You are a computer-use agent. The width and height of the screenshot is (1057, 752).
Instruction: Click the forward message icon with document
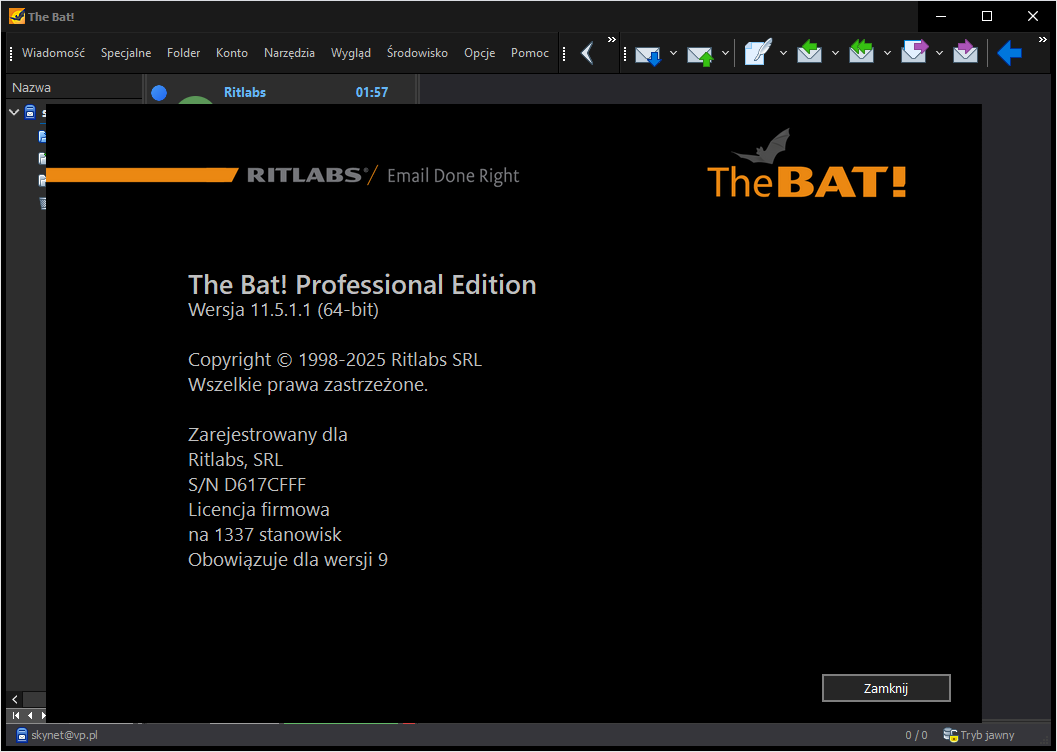point(914,53)
